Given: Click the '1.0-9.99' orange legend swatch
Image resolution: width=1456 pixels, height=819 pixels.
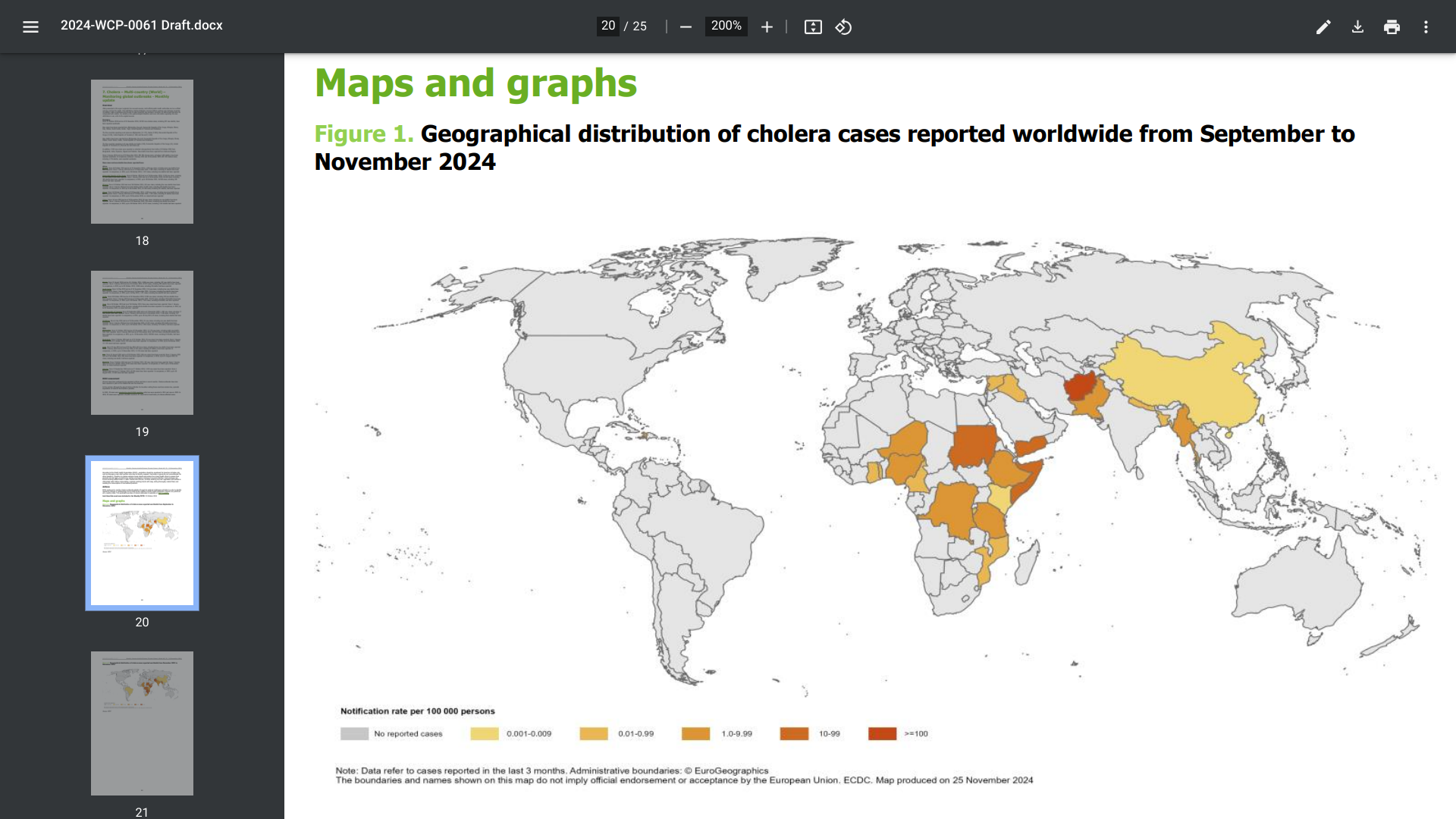Looking at the screenshot, I should (x=695, y=733).
